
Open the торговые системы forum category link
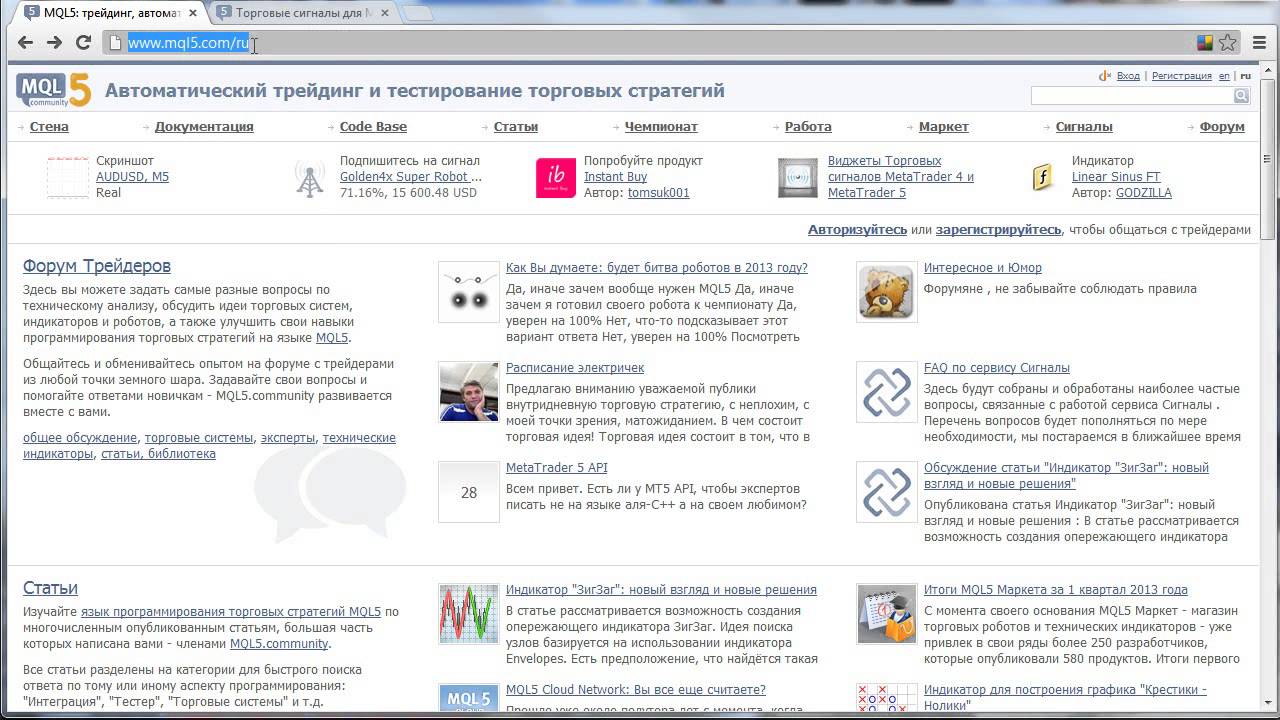point(199,438)
